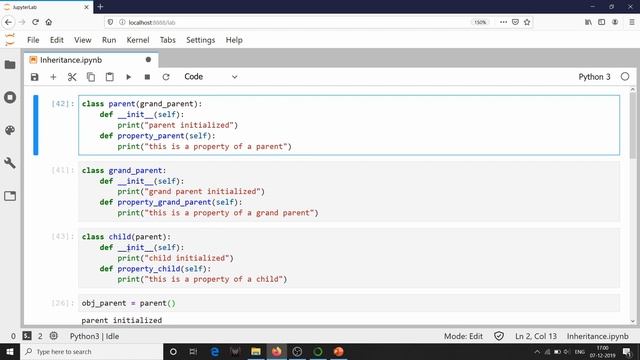This screenshot has width=640, height=360.
Task: Click the Type here to search box
Action: (91, 351)
